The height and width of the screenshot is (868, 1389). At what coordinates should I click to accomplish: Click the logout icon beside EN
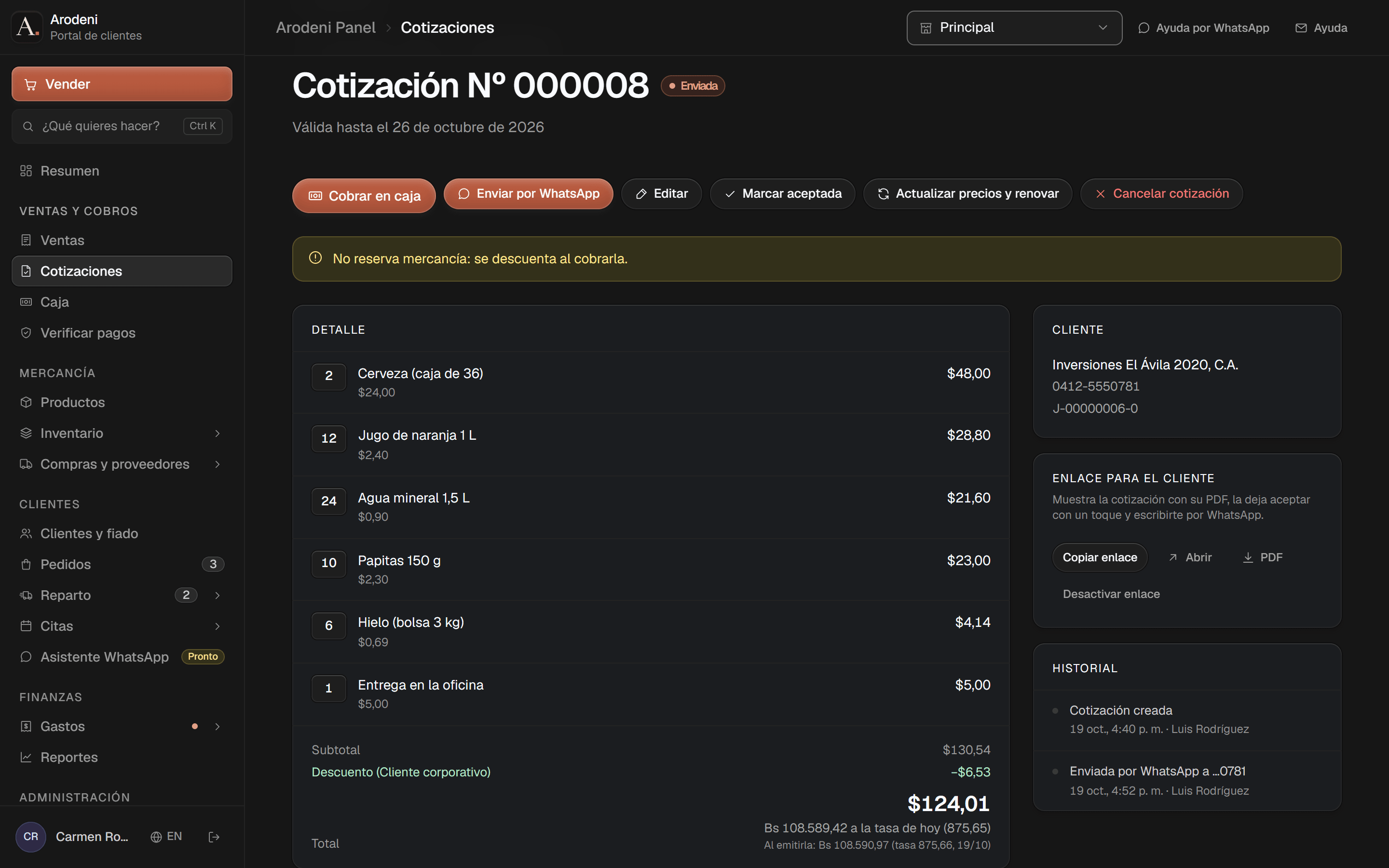[x=214, y=837]
